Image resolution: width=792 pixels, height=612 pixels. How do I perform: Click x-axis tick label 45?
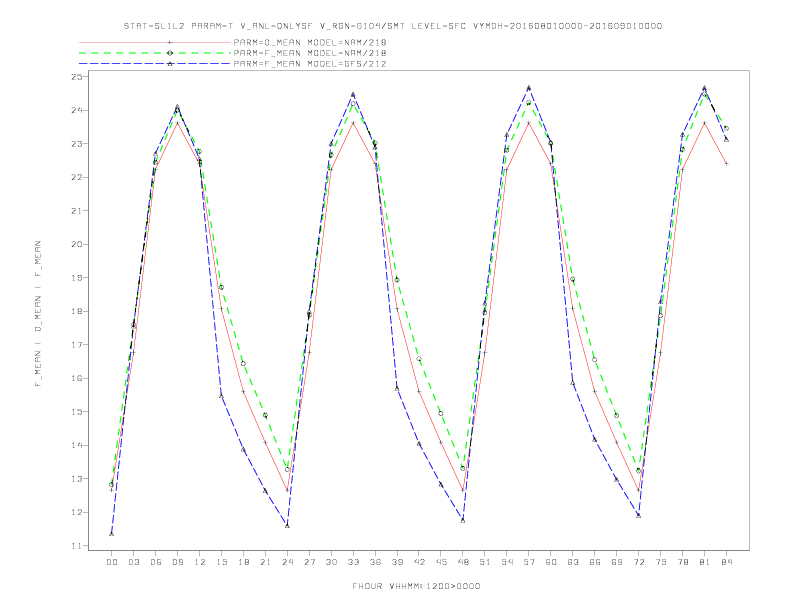[x=441, y=562]
